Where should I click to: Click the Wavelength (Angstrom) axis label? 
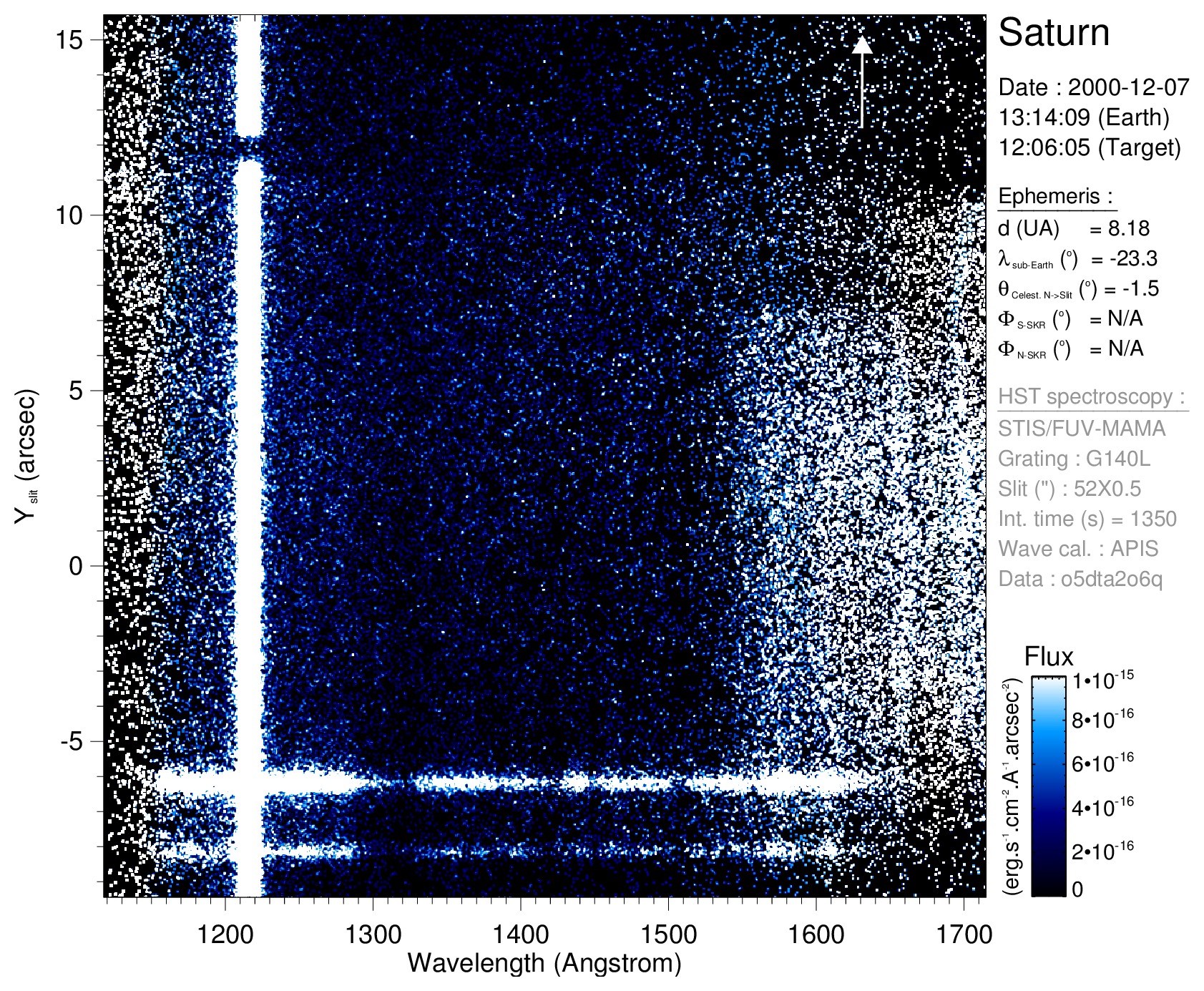[x=544, y=963]
